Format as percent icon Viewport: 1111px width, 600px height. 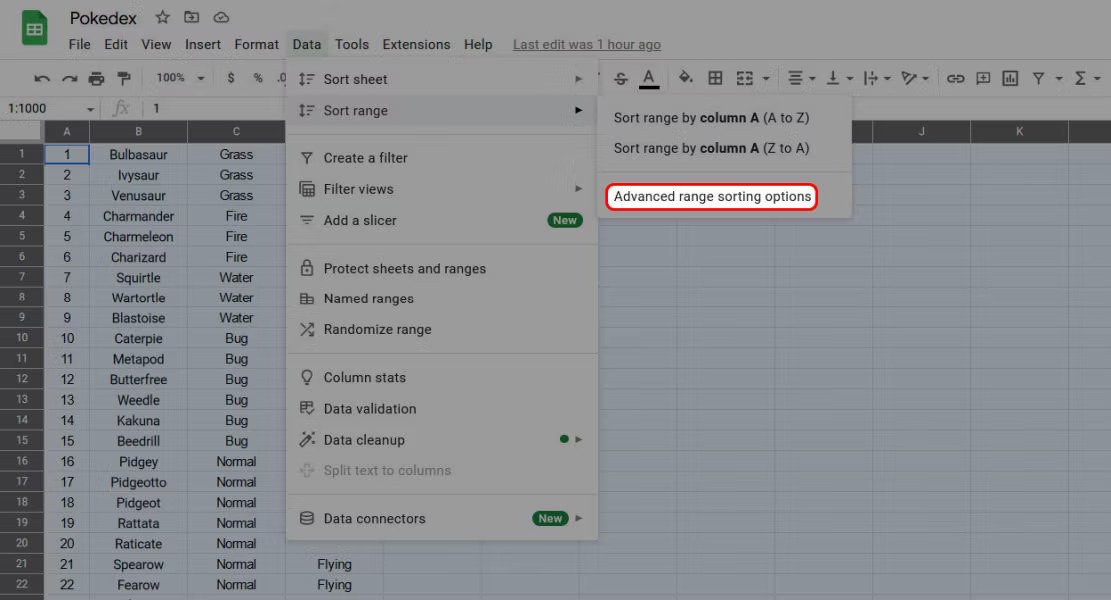(258, 78)
